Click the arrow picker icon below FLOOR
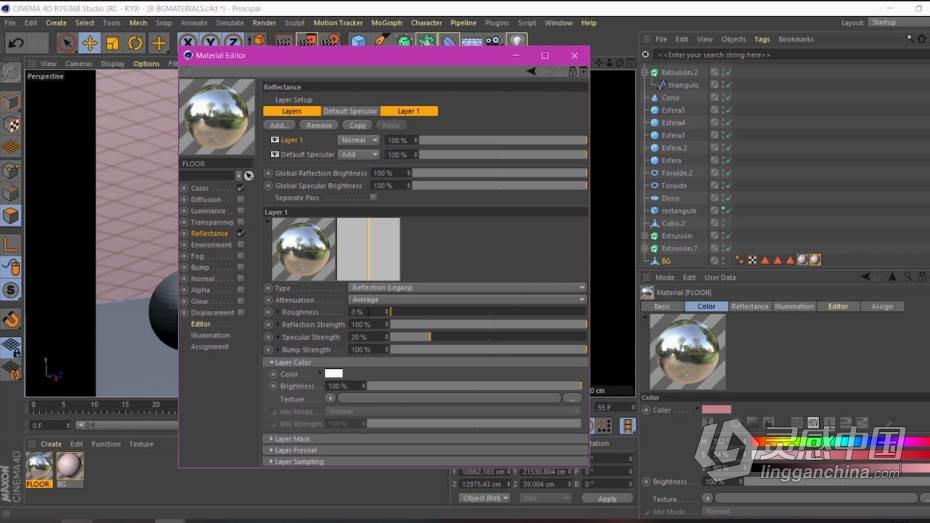The width and height of the screenshot is (930, 523). pyautogui.click(x=249, y=176)
